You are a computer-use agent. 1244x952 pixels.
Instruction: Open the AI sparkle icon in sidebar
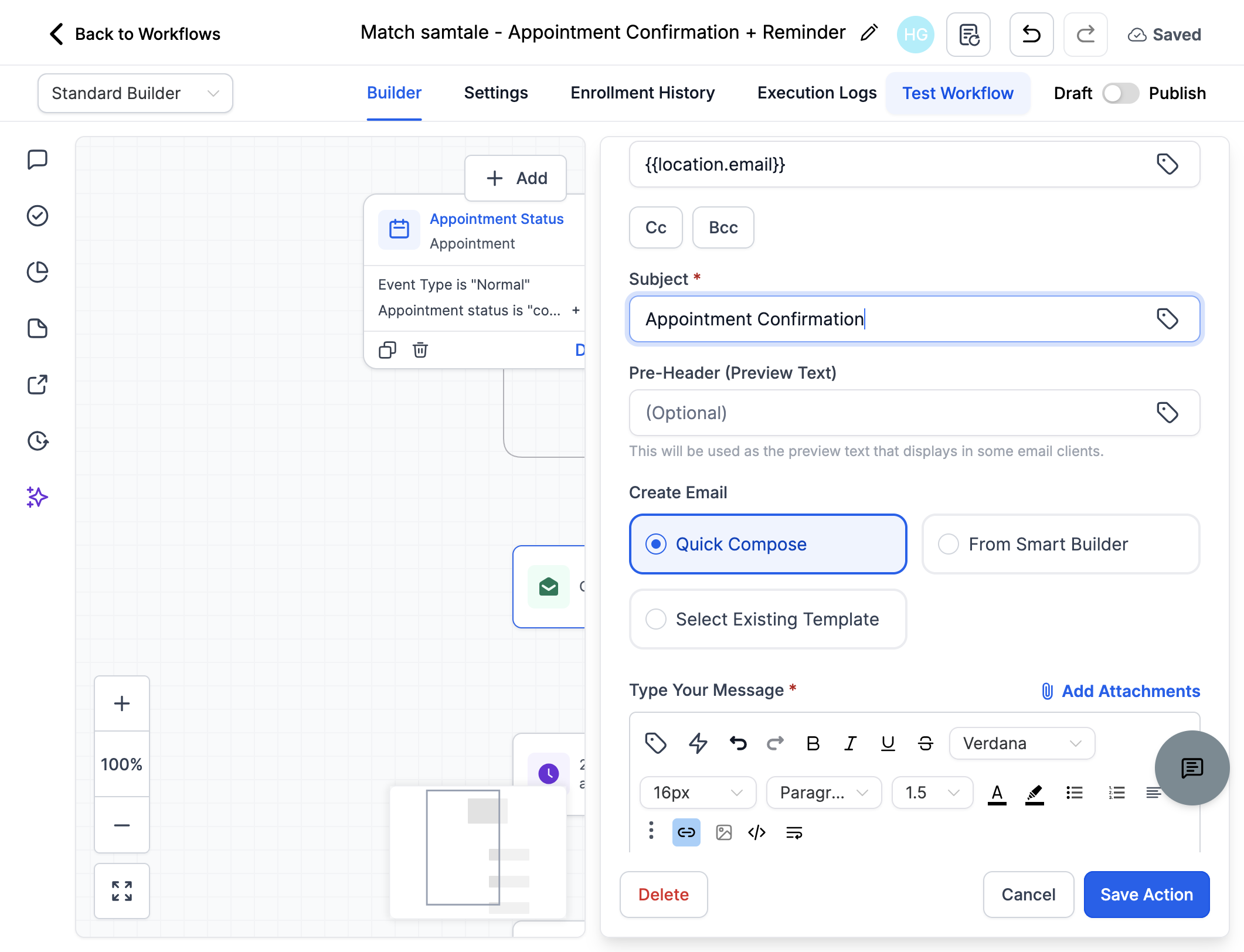click(38, 497)
